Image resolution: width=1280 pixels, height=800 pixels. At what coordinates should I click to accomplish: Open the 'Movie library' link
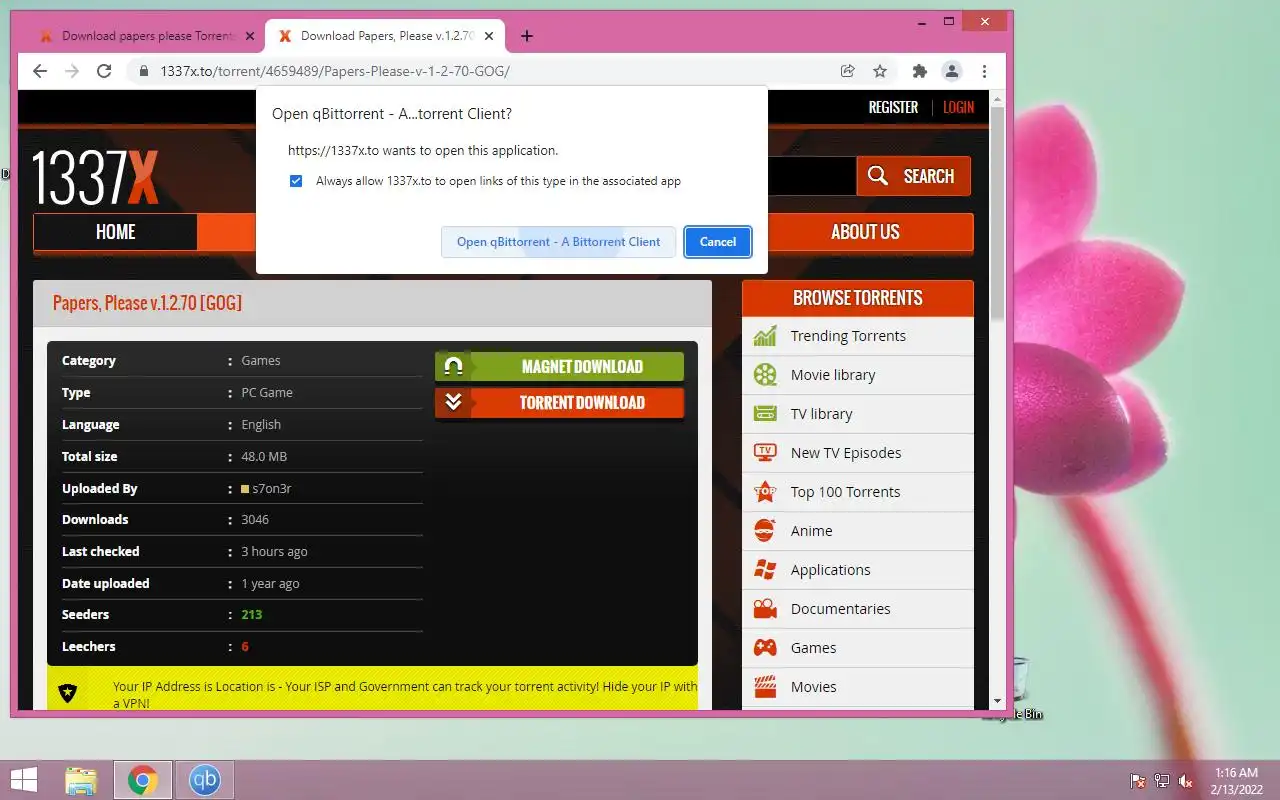click(833, 375)
